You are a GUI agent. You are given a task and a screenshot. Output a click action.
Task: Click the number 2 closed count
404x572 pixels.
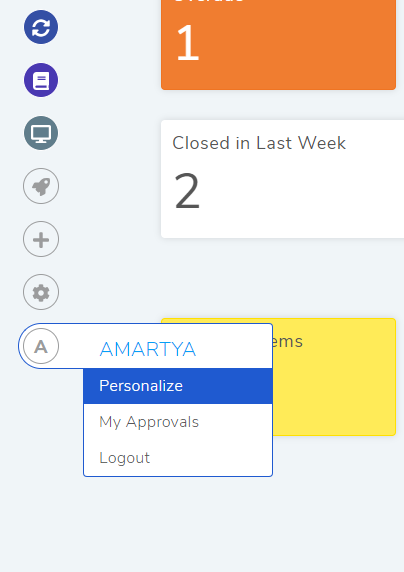(x=187, y=192)
